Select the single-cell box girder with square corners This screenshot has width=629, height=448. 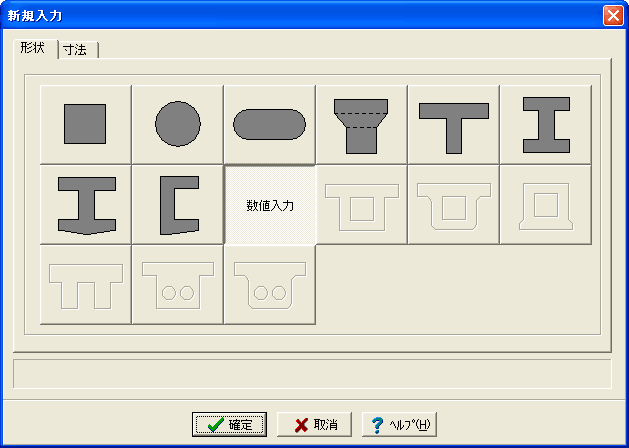pos(361,205)
